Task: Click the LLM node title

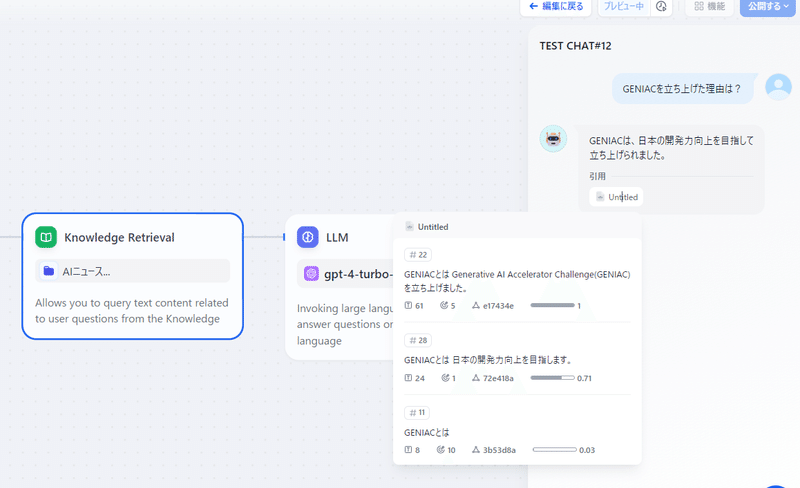Action: pyautogui.click(x=337, y=237)
